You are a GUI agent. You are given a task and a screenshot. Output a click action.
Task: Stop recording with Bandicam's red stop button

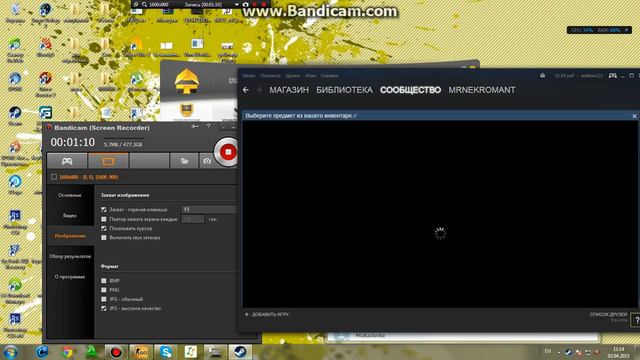(228, 152)
